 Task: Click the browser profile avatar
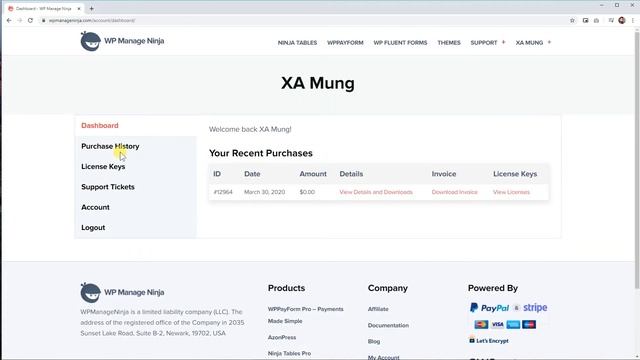pyautogui.click(x=622, y=20)
